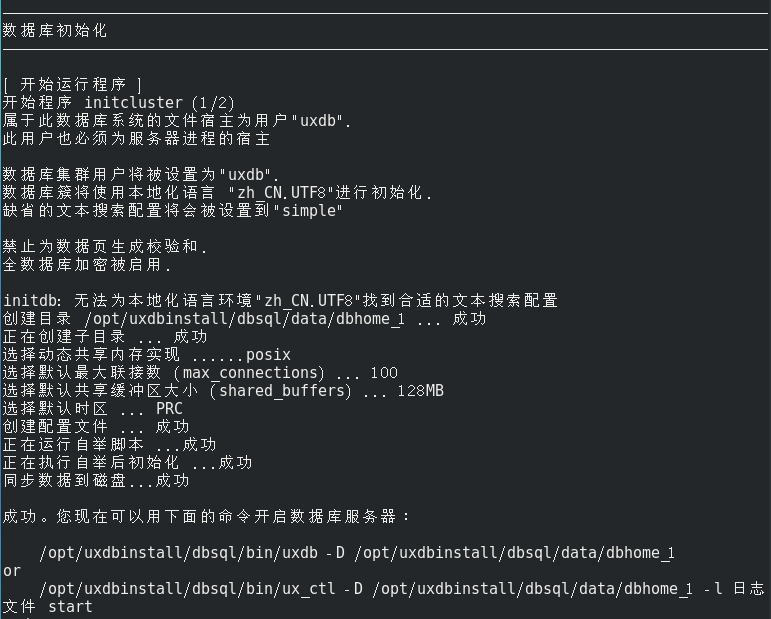Click the 禁止为数据页生成校验和 line

coord(105,246)
